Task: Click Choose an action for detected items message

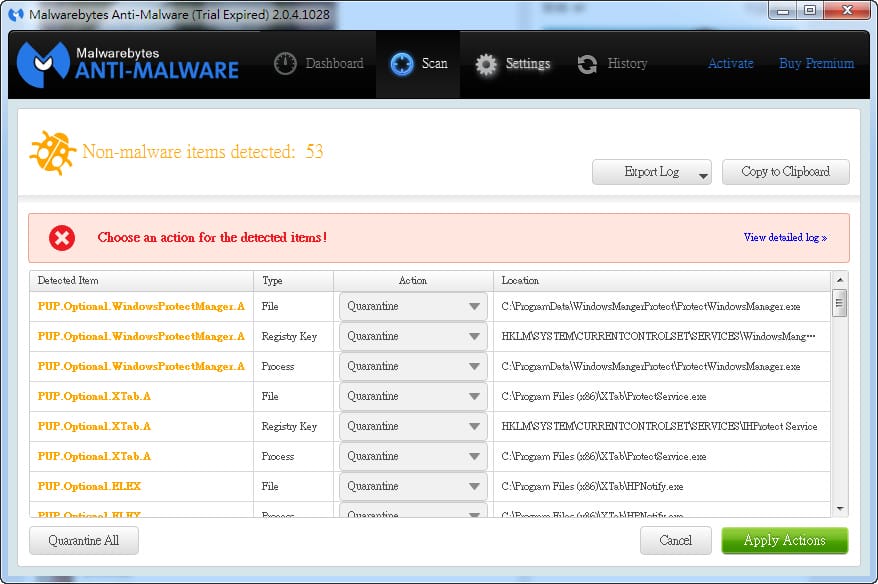Action: 212,237
